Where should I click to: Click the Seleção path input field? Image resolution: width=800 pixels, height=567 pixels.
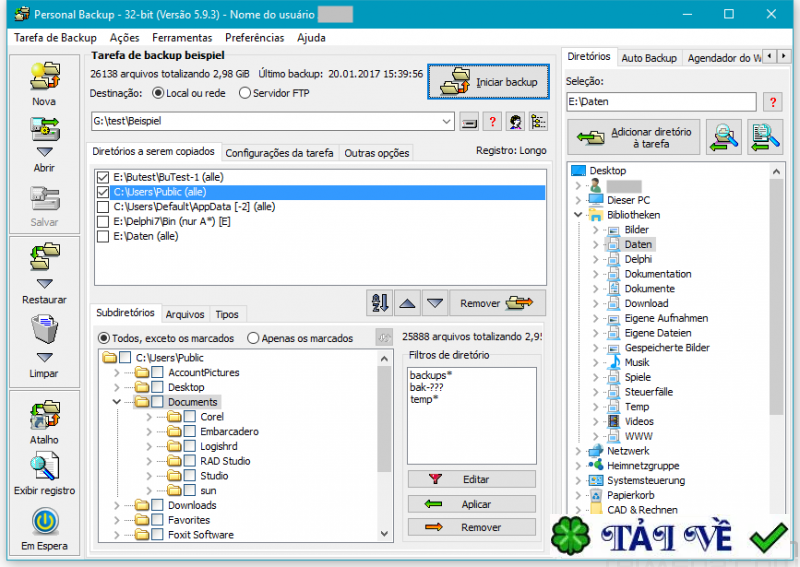point(661,102)
